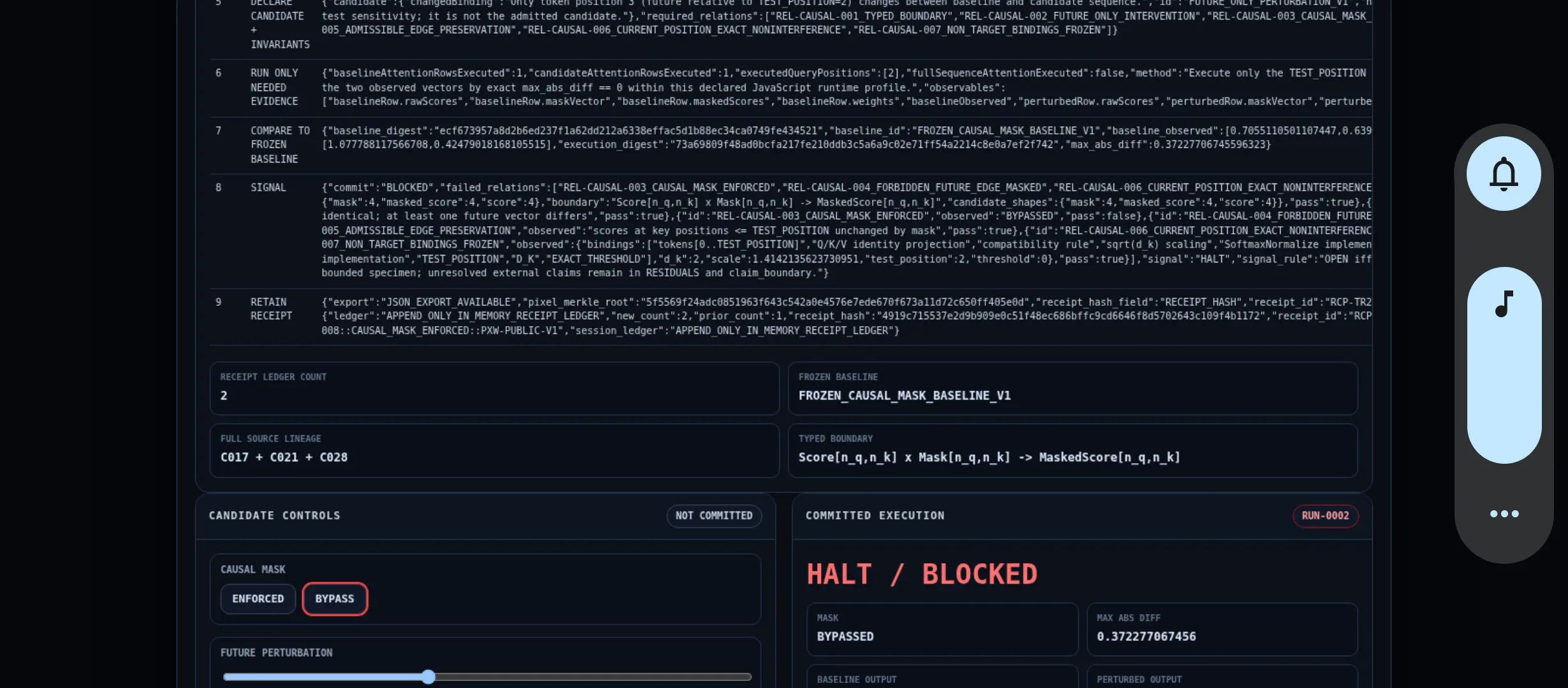
Task: Click row 6 baselineAttentionRowsExecuted JSON text
Action: (846, 87)
